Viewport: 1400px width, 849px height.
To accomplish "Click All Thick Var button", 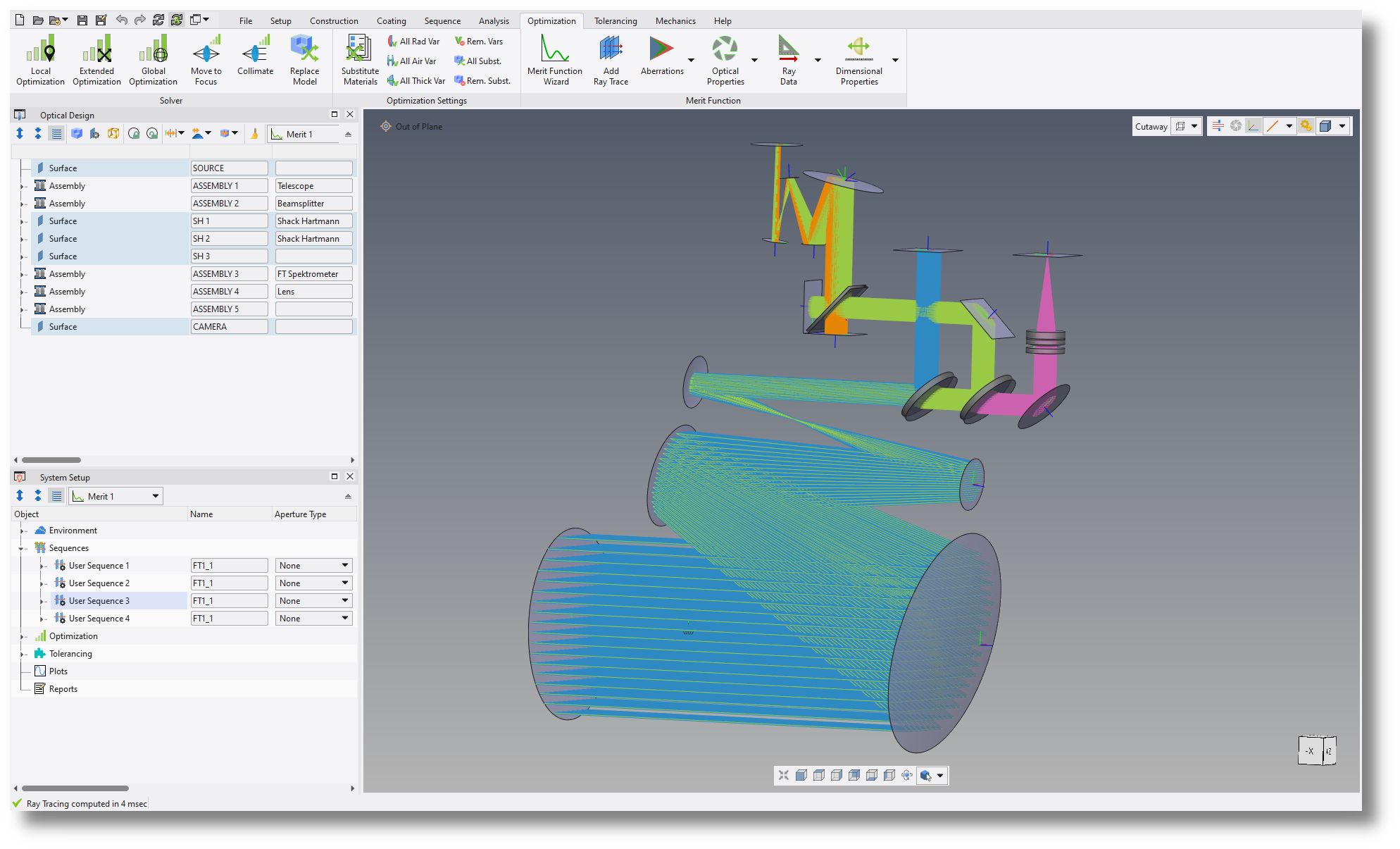I will point(416,81).
